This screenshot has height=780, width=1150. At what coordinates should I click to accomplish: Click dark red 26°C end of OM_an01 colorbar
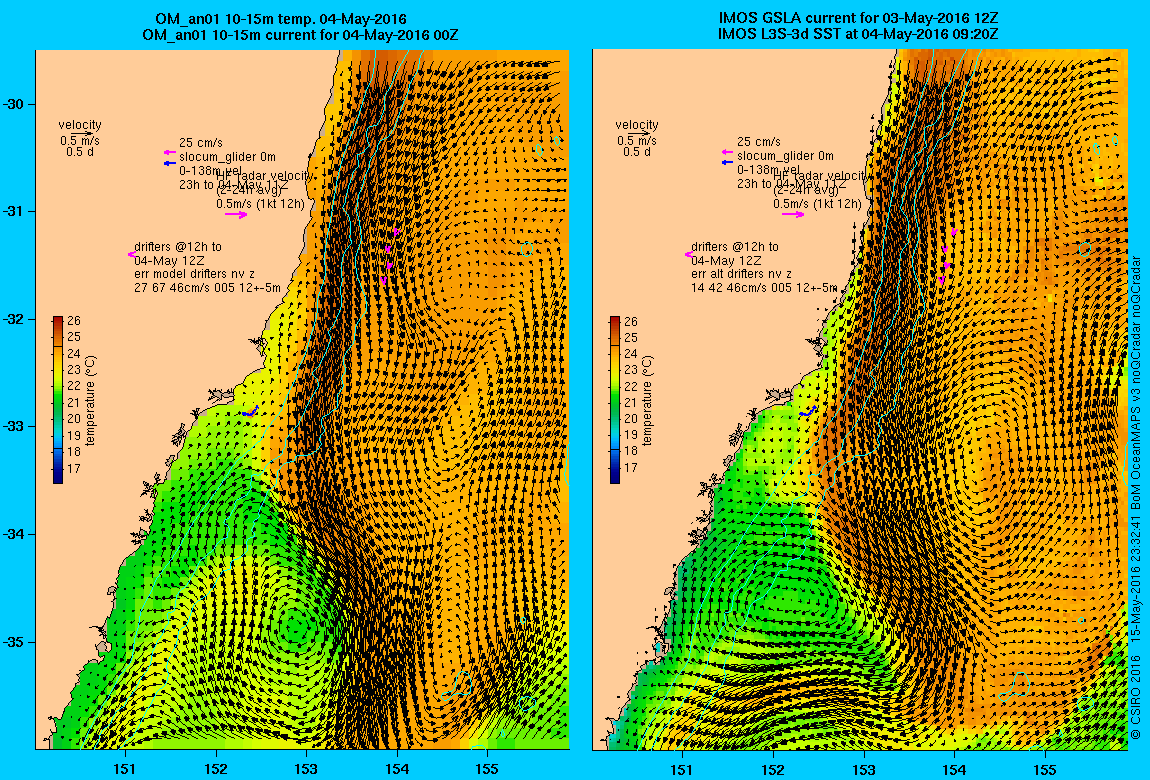click(x=58, y=321)
